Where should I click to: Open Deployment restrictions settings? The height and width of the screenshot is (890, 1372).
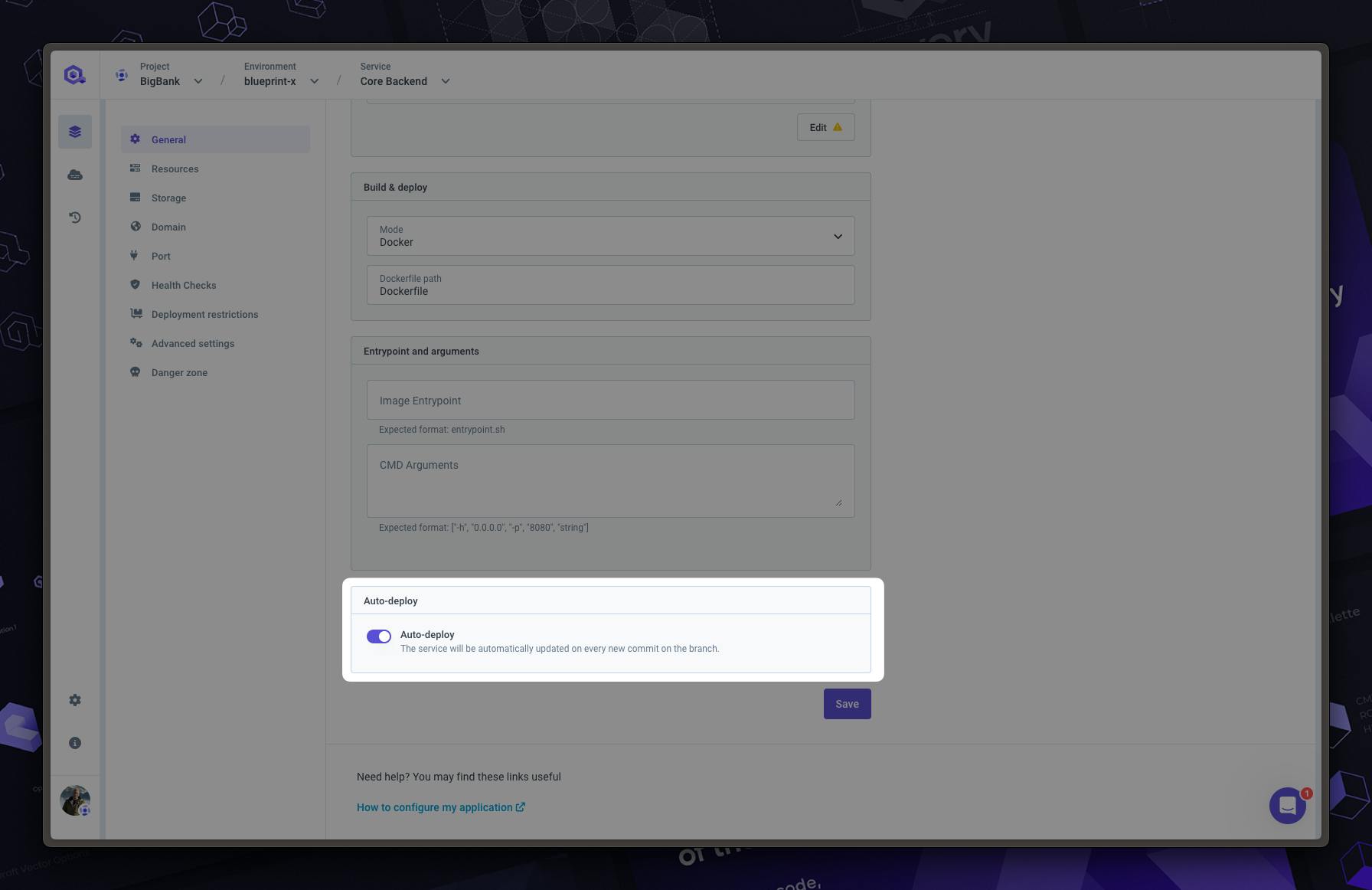(215, 314)
